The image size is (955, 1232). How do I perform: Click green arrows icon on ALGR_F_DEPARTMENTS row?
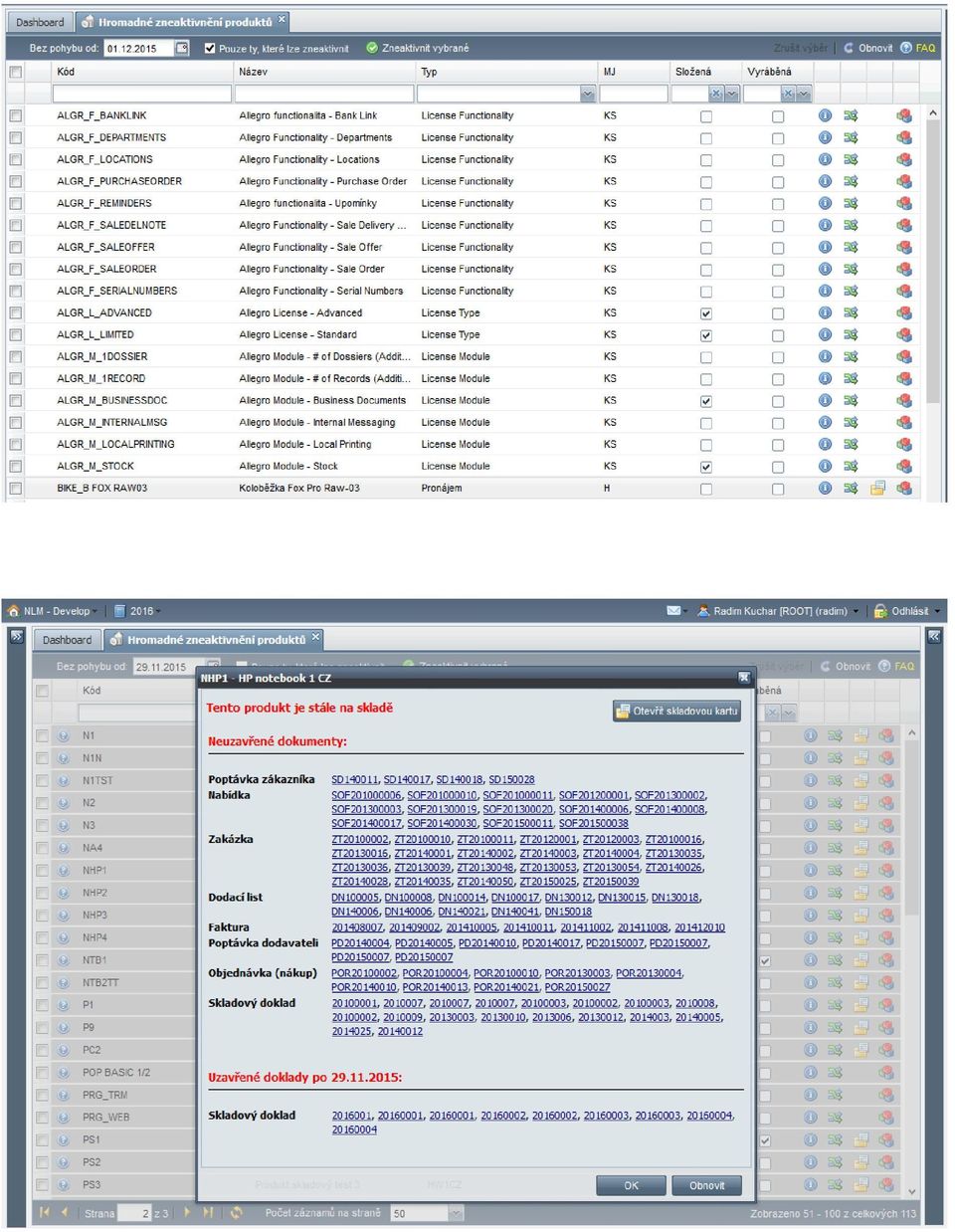click(x=851, y=137)
